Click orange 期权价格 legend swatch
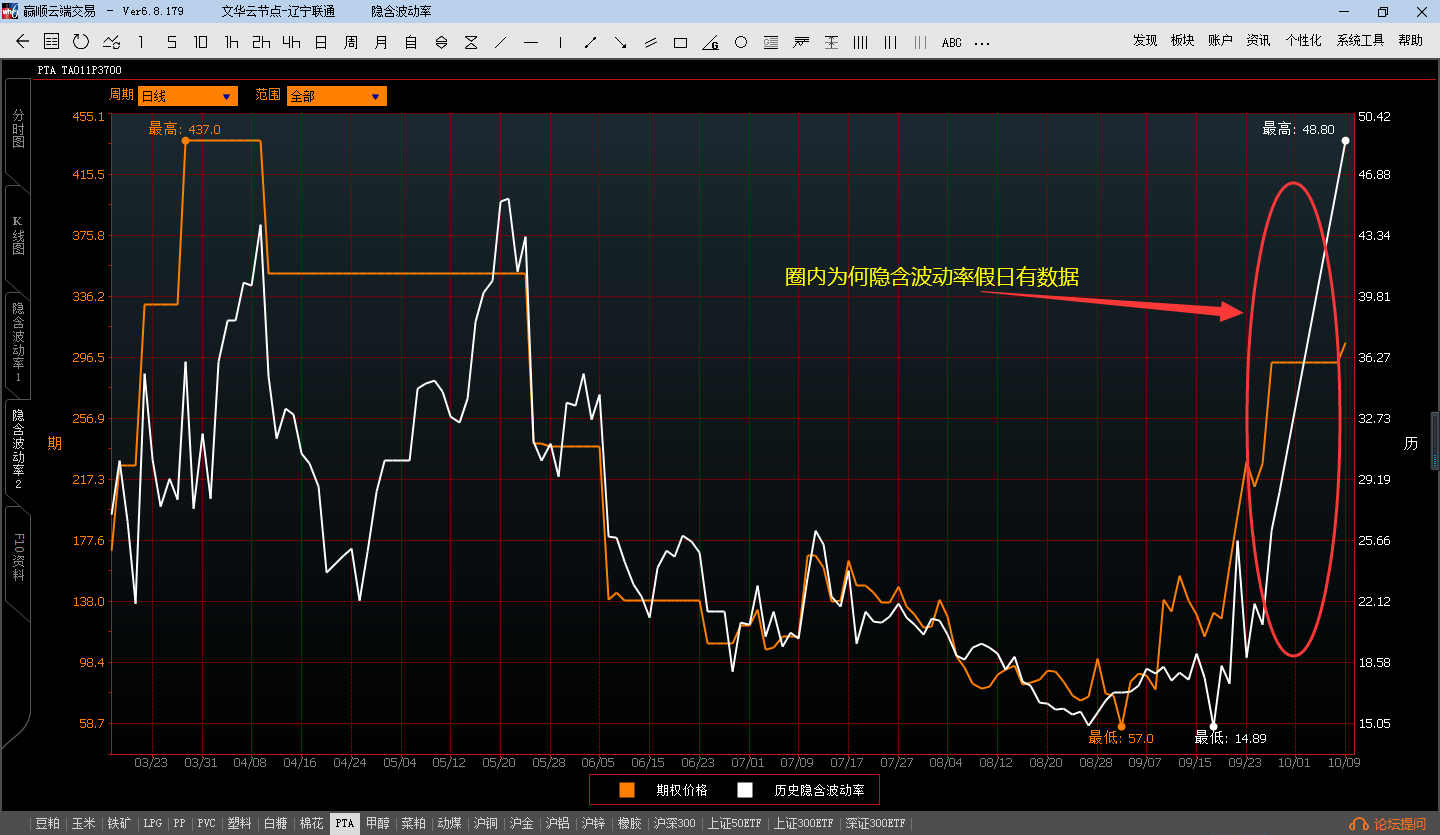The height and width of the screenshot is (835, 1440). 627,790
